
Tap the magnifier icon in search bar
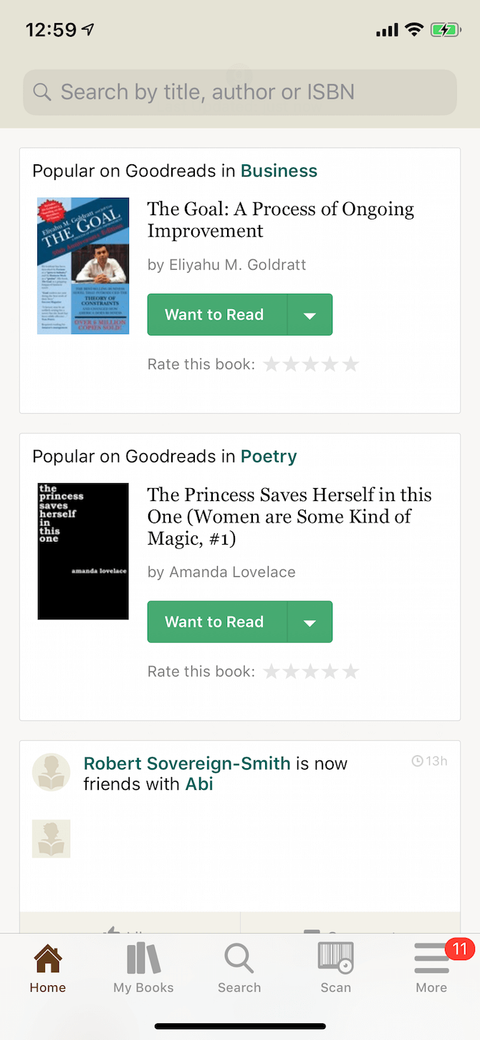(42, 92)
